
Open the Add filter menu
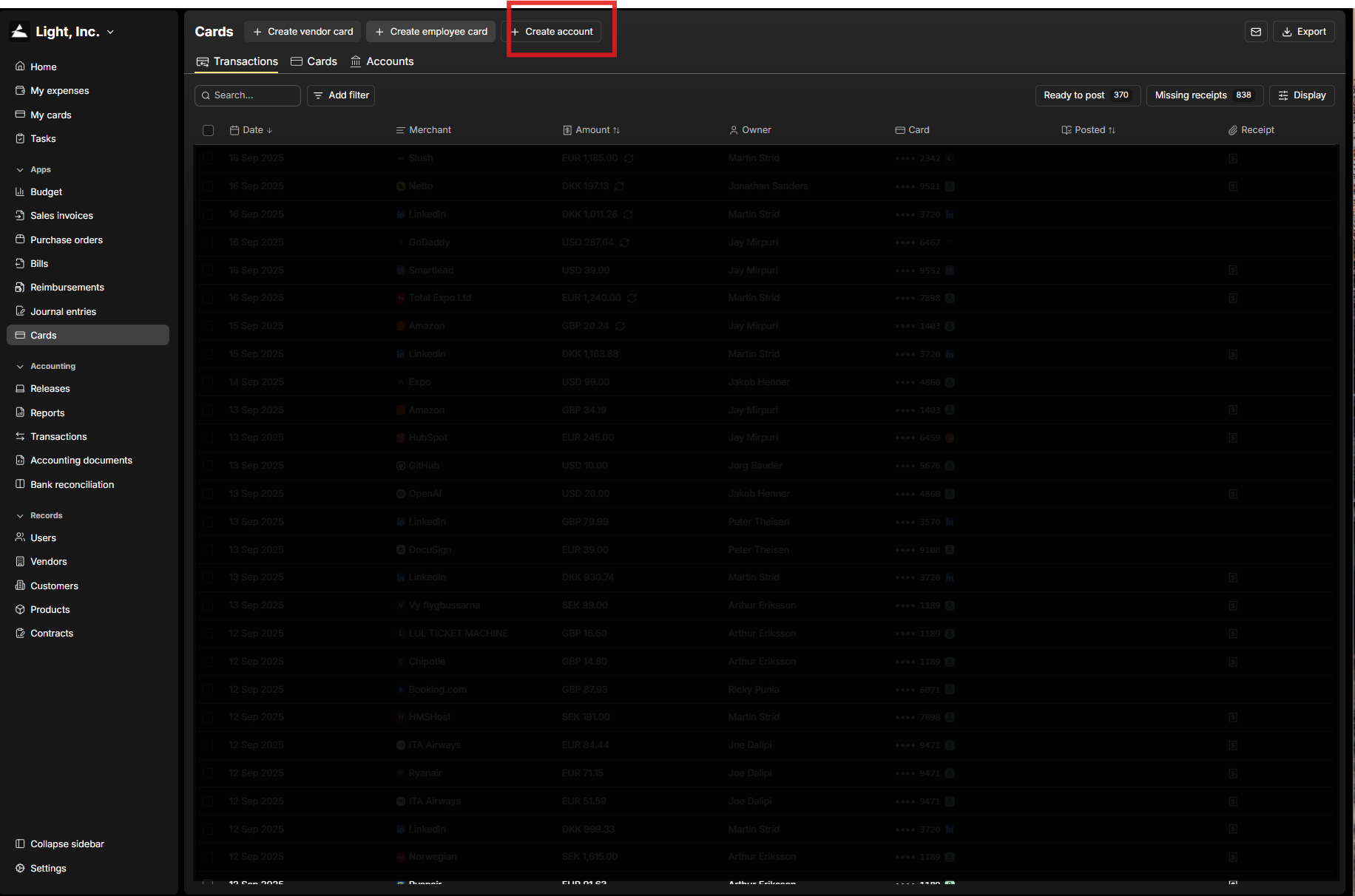coord(341,95)
